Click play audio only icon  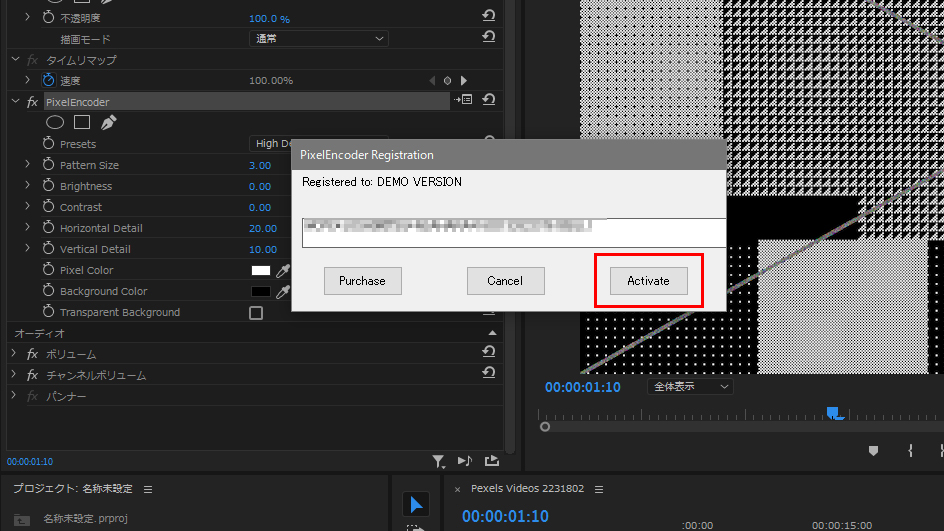pyautogui.click(x=465, y=461)
